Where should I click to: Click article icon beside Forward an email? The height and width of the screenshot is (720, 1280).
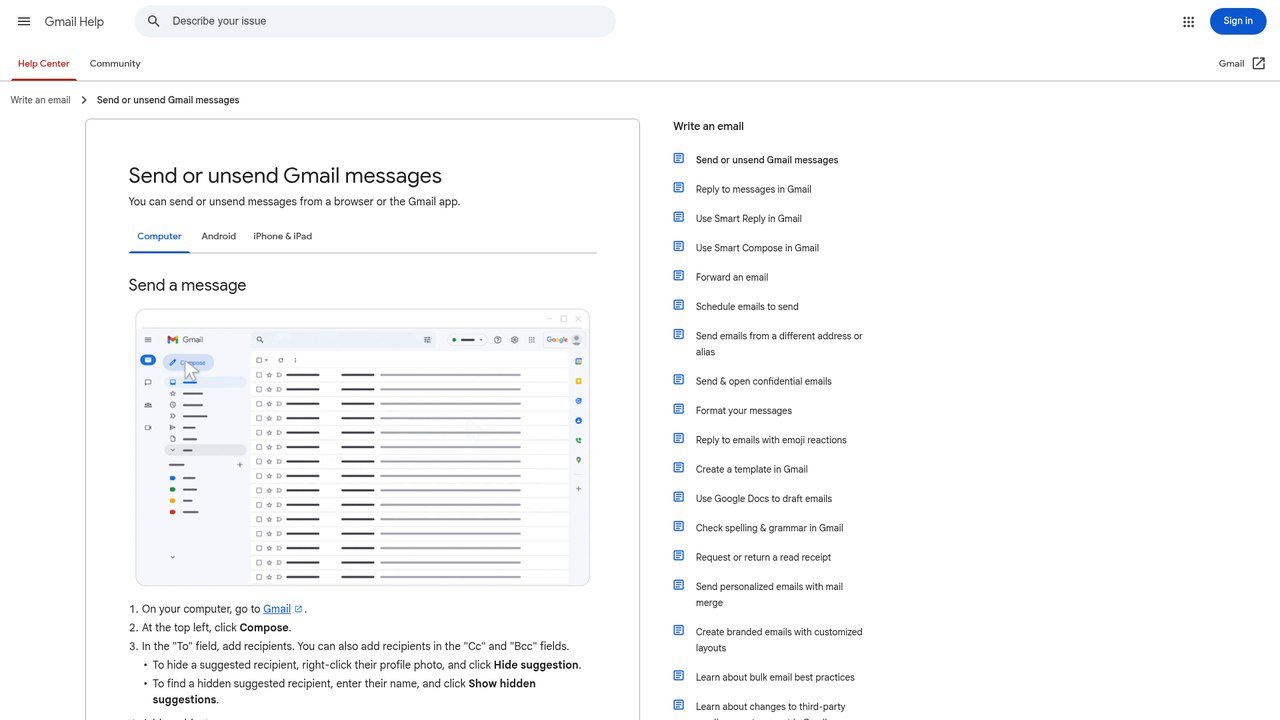click(x=679, y=276)
